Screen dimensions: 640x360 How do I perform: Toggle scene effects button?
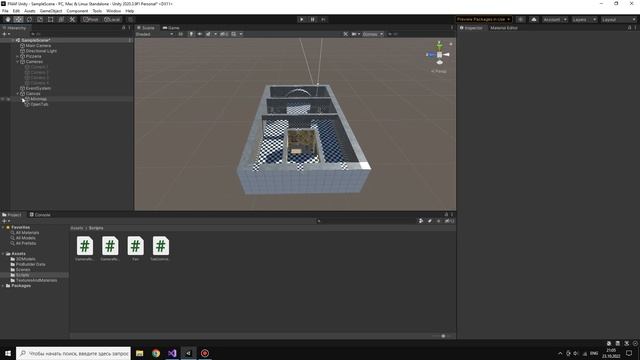(x=208, y=34)
